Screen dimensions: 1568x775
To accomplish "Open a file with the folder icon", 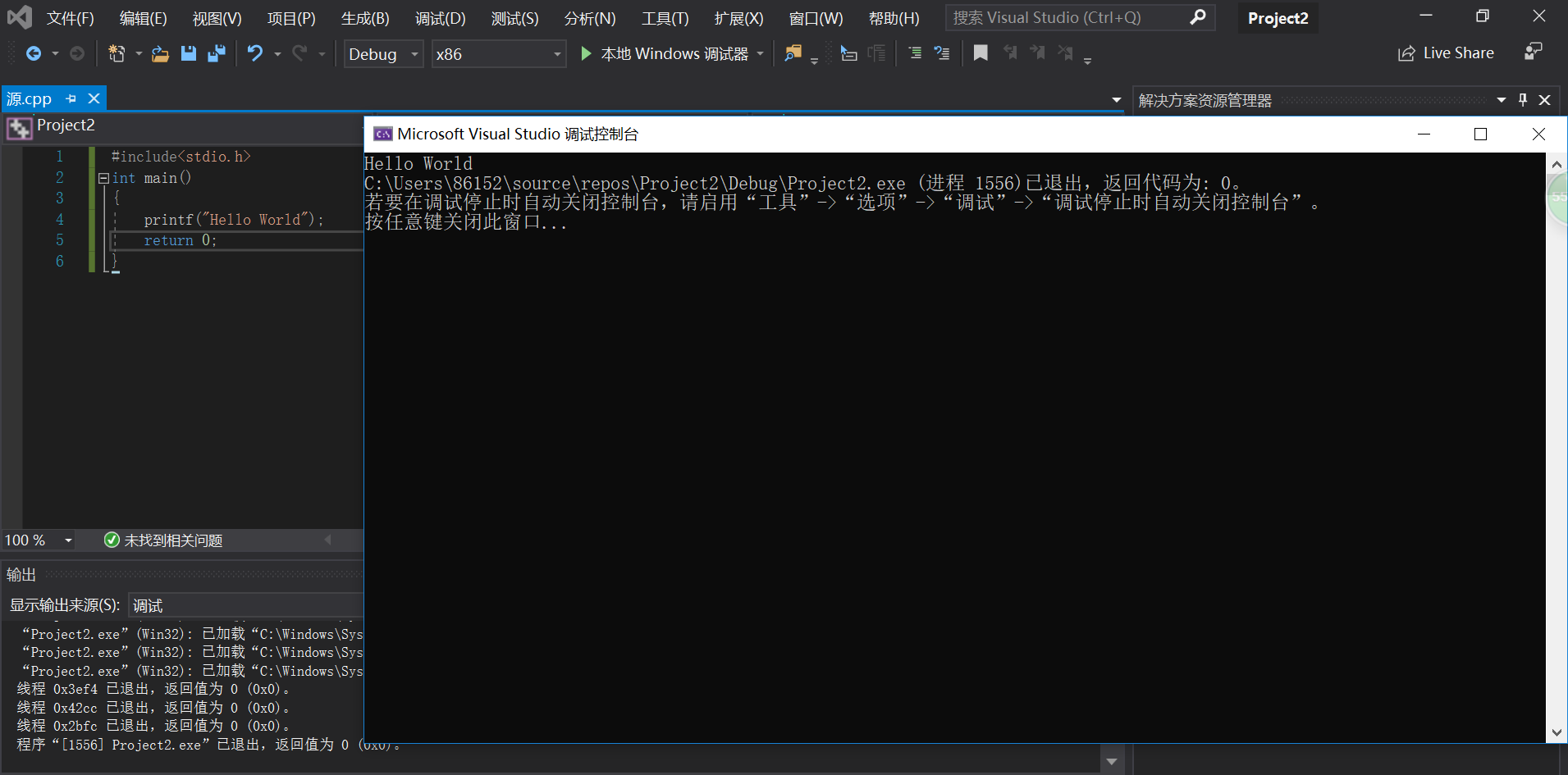I will pyautogui.click(x=161, y=53).
